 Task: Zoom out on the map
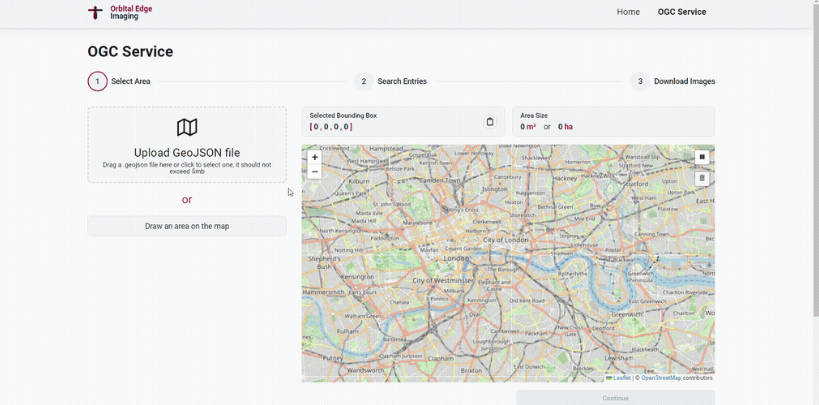tap(314, 171)
